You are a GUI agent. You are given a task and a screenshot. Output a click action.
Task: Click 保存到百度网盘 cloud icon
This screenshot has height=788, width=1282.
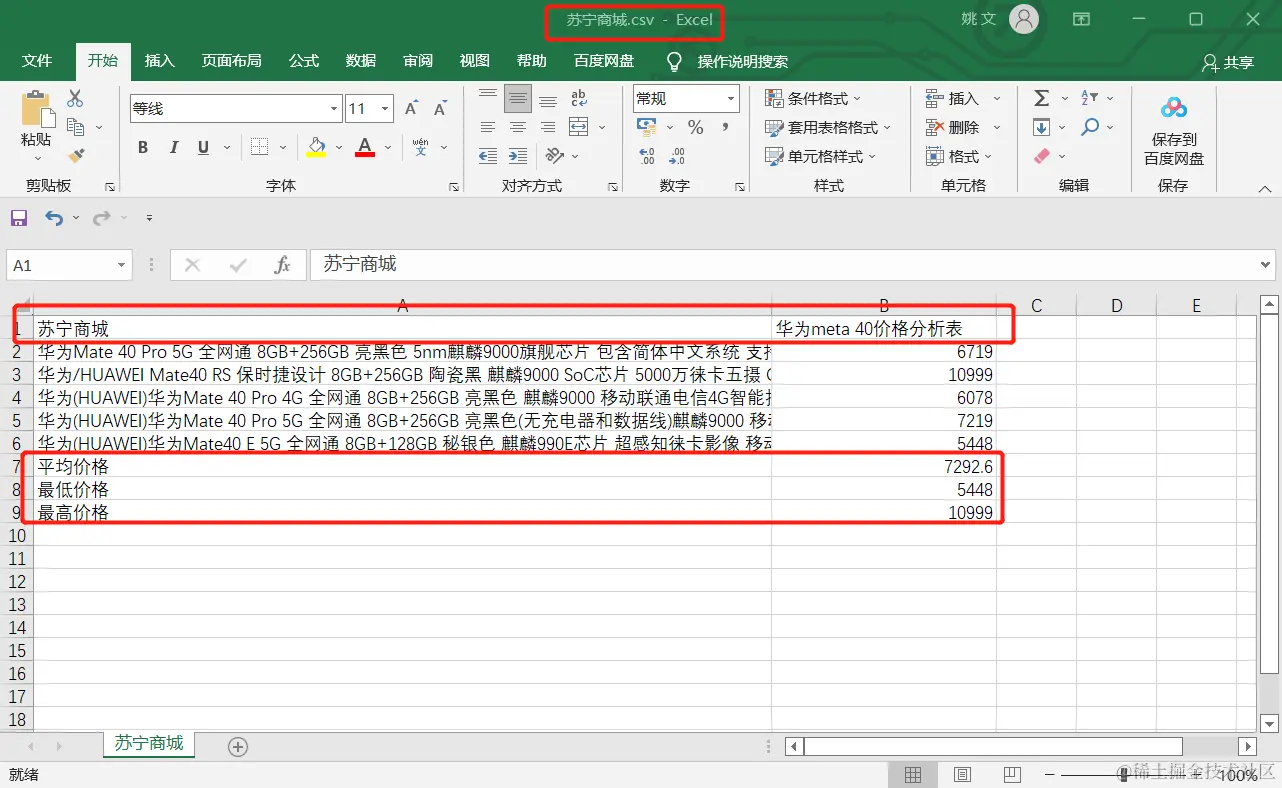tap(1173, 108)
